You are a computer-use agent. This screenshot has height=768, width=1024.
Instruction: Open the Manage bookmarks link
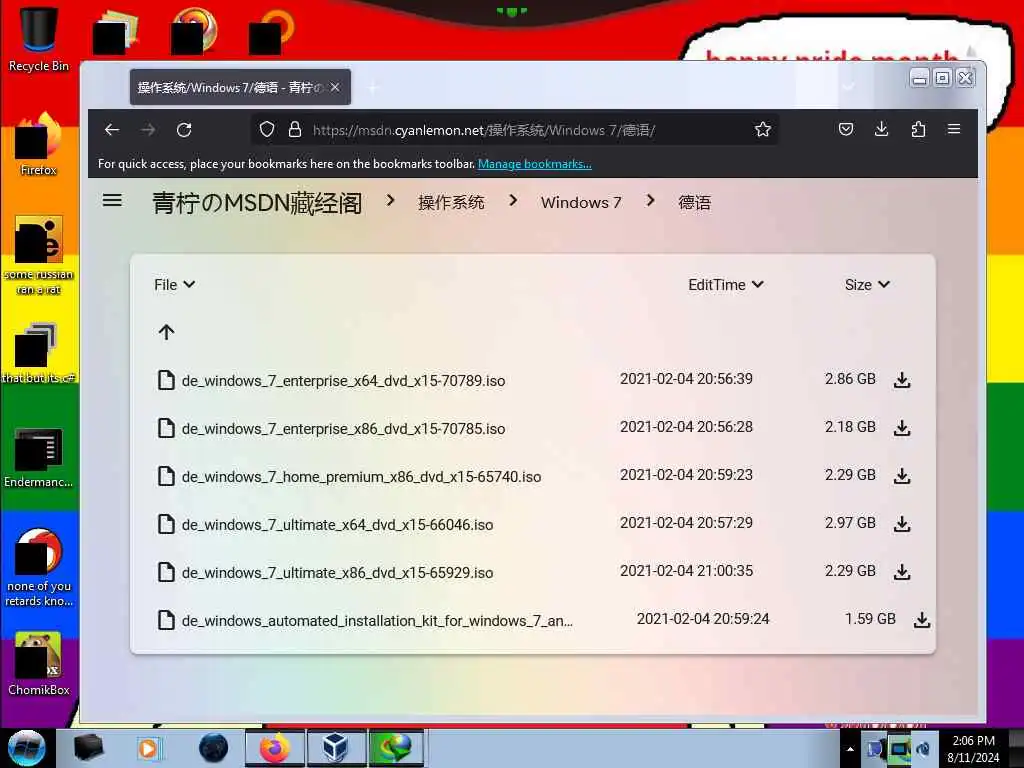click(535, 164)
